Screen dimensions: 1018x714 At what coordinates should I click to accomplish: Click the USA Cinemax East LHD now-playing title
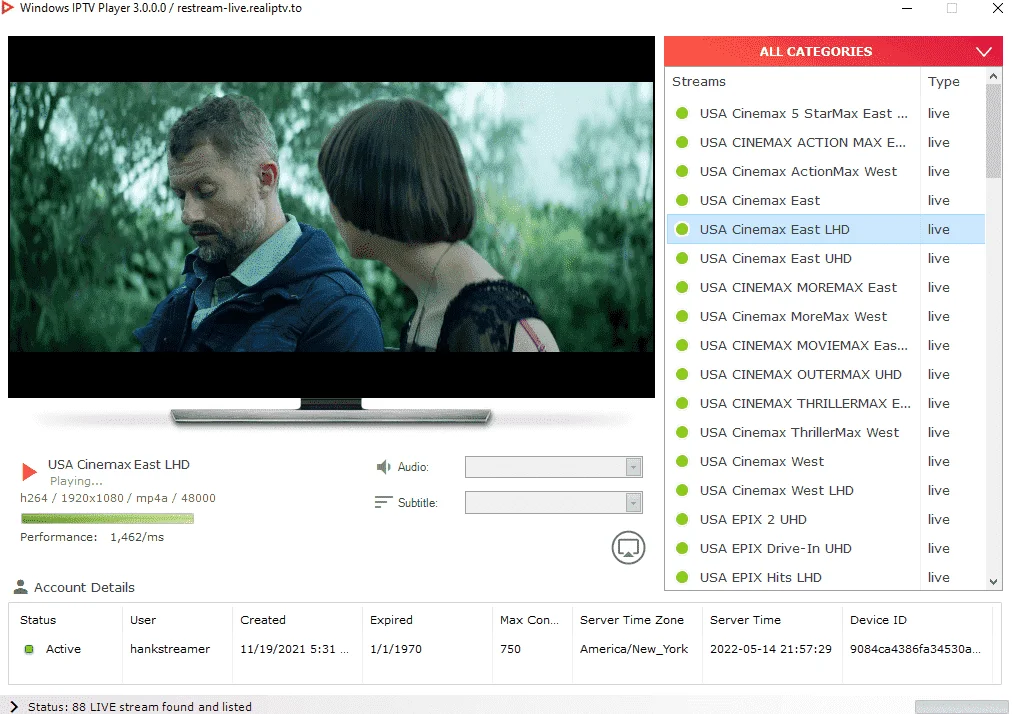tap(119, 465)
